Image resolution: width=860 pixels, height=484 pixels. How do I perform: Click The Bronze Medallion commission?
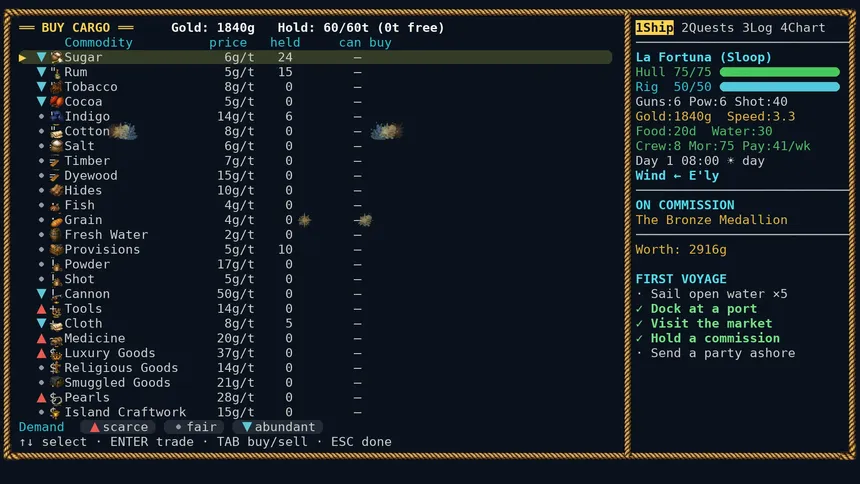pyautogui.click(x=711, y=220)
